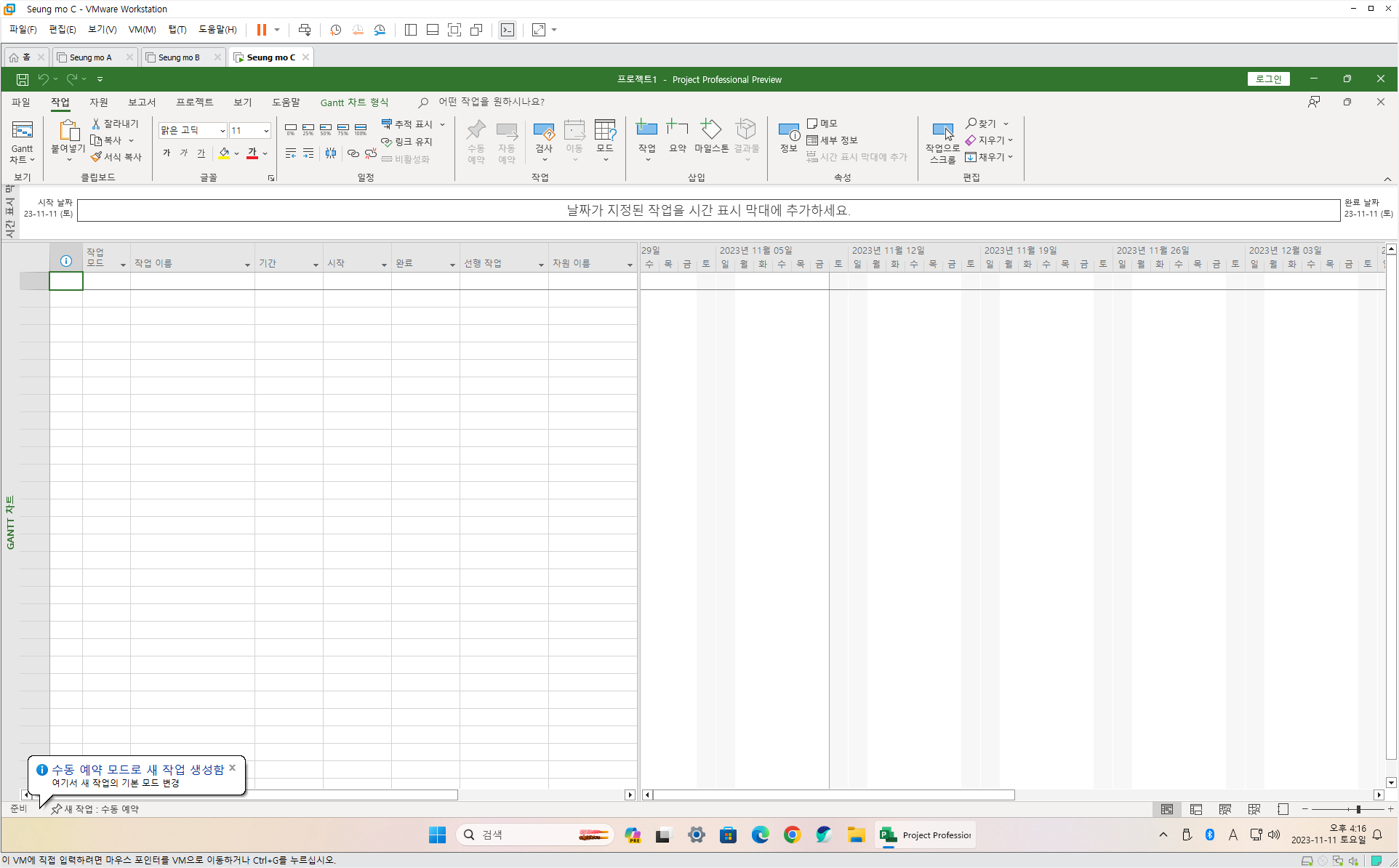Viewport: 1399px width, 868px height.
Task: Switch to the 자원 ribbon tab
Action: (x=99, y=103)
